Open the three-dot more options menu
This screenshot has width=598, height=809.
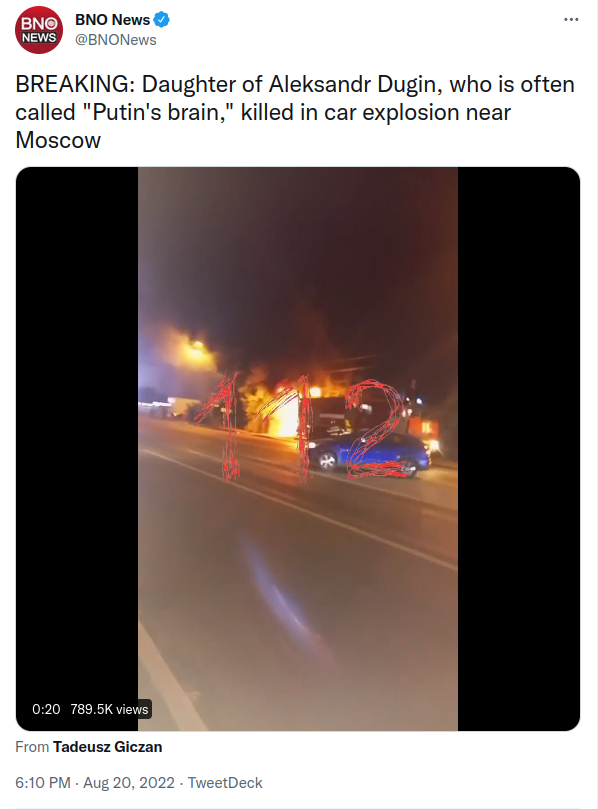pos(571,20)
